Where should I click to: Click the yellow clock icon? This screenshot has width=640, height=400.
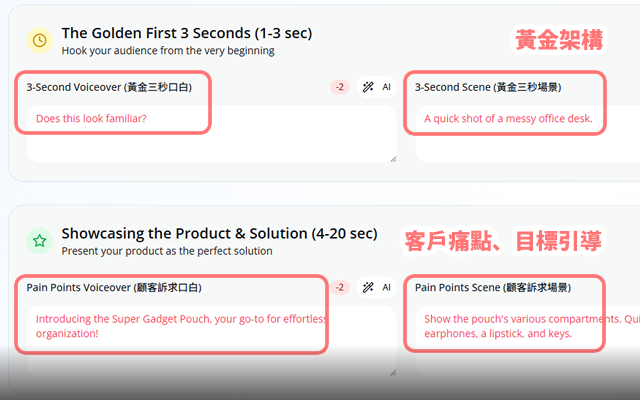coord(39,40)
